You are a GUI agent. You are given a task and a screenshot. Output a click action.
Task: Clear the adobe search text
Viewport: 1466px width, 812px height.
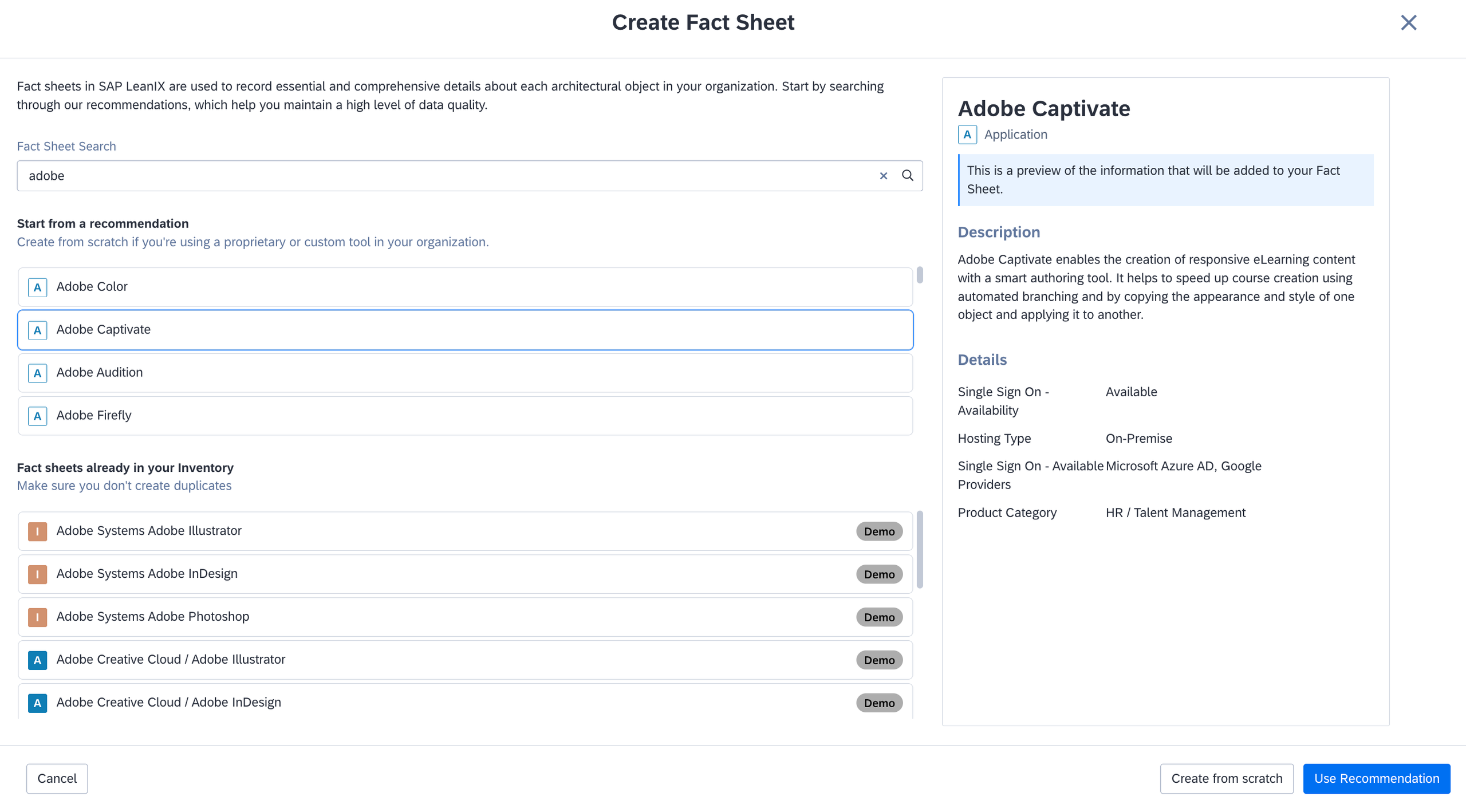coord(883,176)
